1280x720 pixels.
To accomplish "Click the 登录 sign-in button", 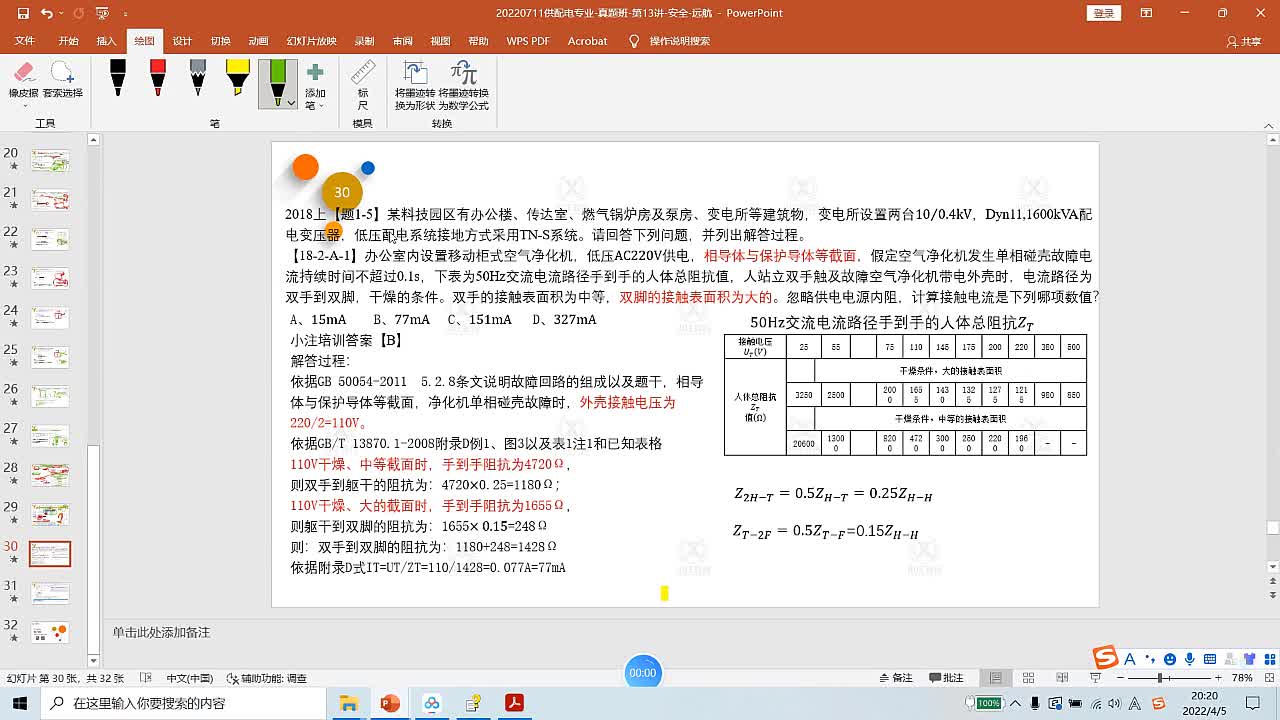I will click(x=1103, y=13).
